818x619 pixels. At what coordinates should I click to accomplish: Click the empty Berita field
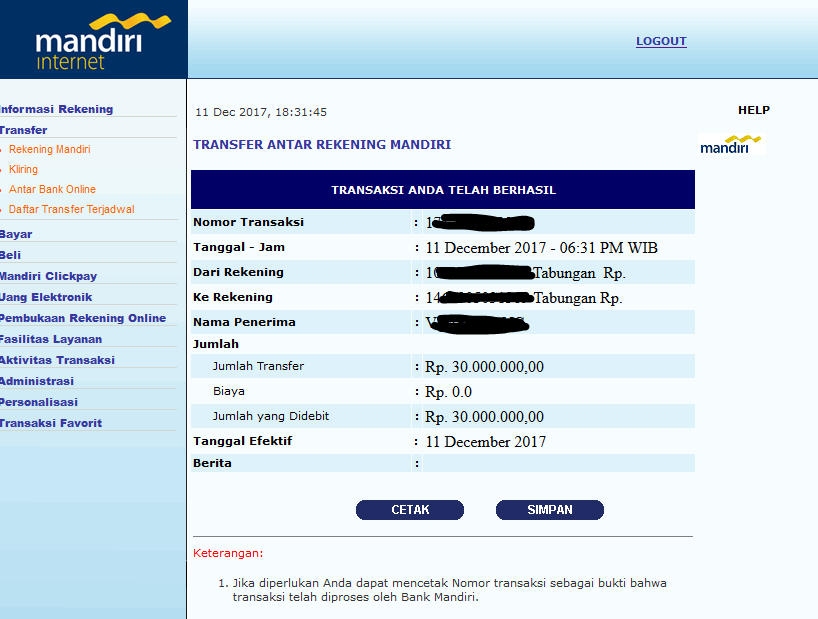coord(557,464)
